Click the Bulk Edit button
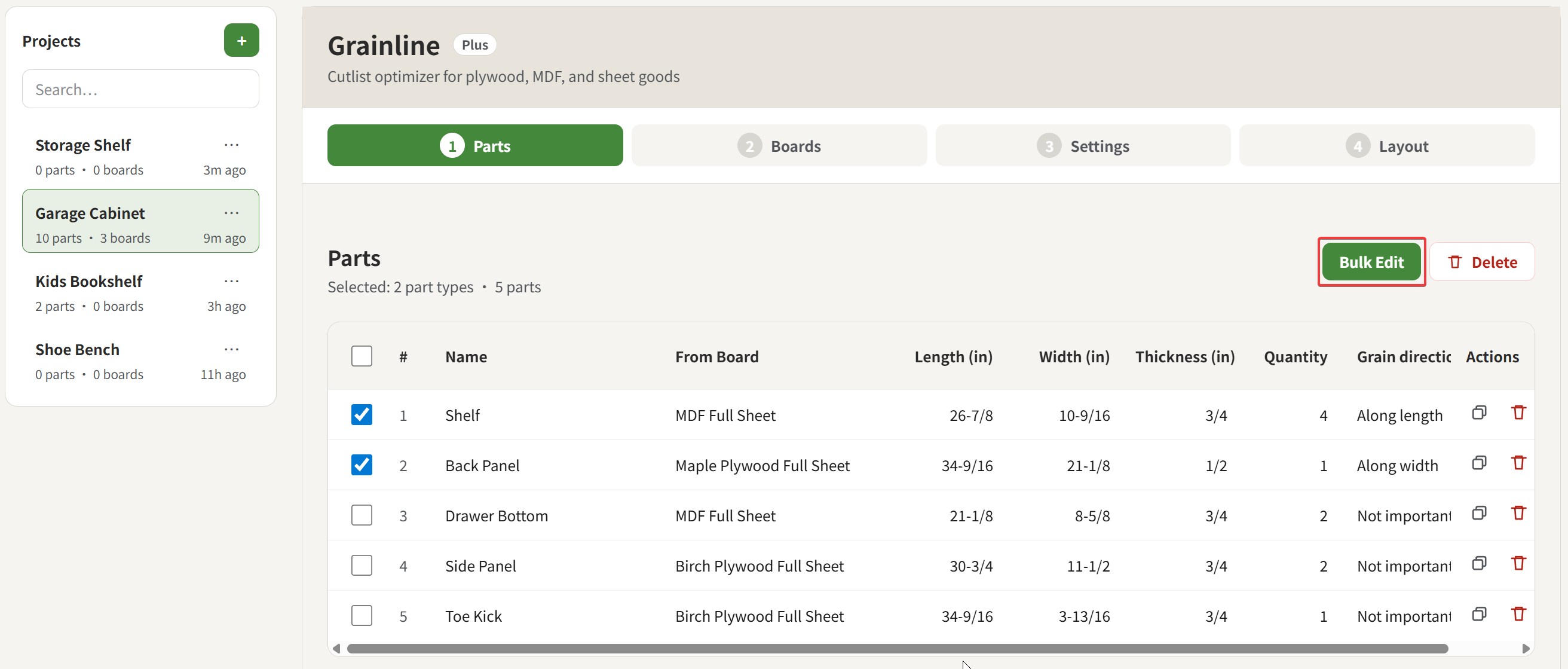The image size is (1568, 669). pyautogui.click(x=1371, y=262)
